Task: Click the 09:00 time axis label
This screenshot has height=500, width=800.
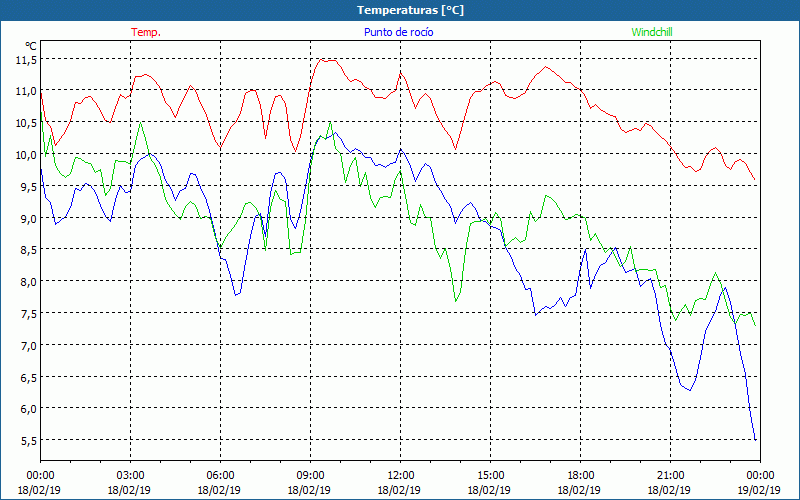Action: 310,476
